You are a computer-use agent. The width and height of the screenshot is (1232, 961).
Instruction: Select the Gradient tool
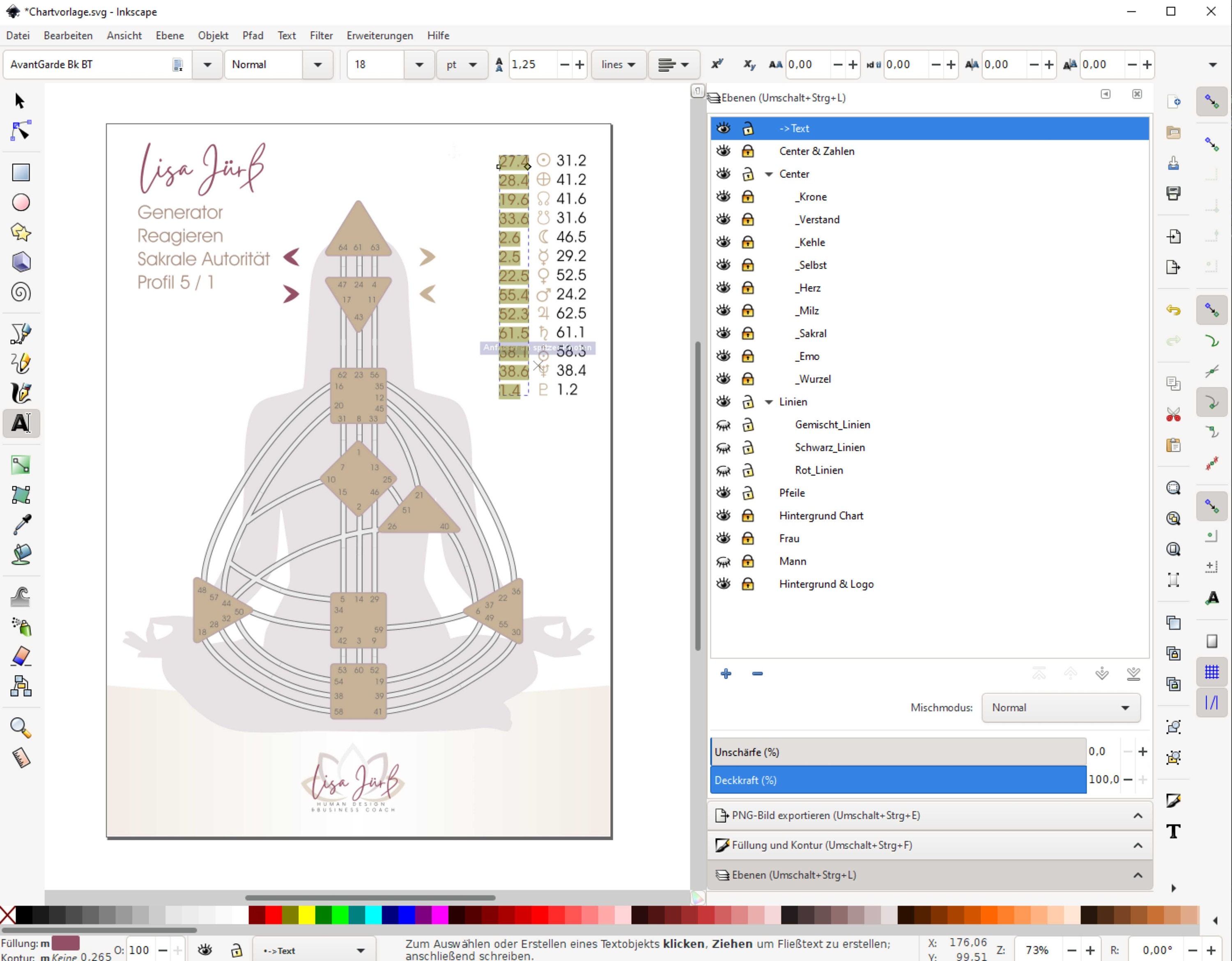(x=21, y=465)
